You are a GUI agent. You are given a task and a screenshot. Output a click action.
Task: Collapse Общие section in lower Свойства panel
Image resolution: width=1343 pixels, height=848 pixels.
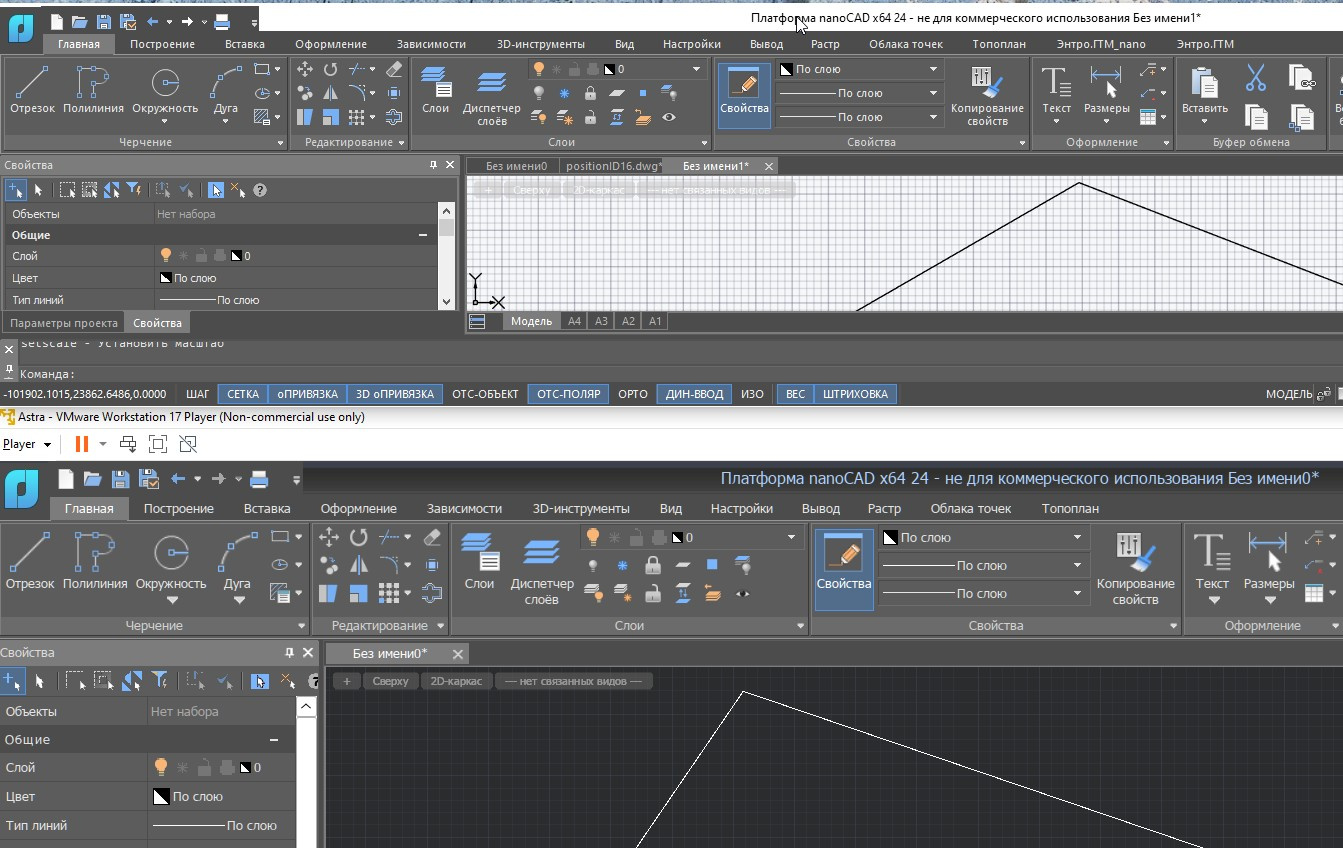pos(274,740)
